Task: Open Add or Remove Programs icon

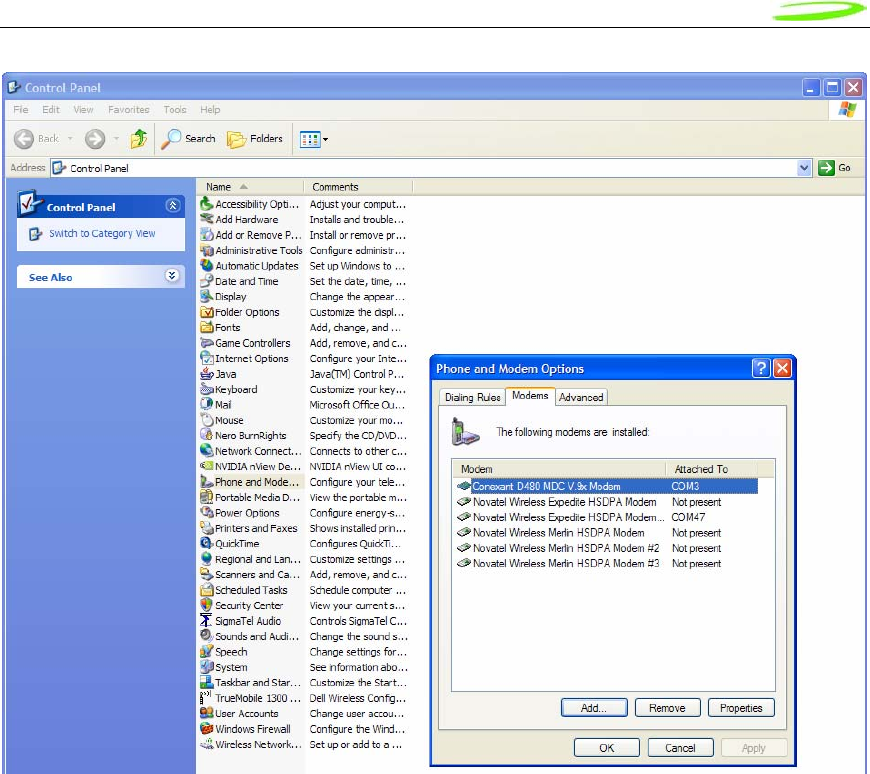Action: [207, 235]
